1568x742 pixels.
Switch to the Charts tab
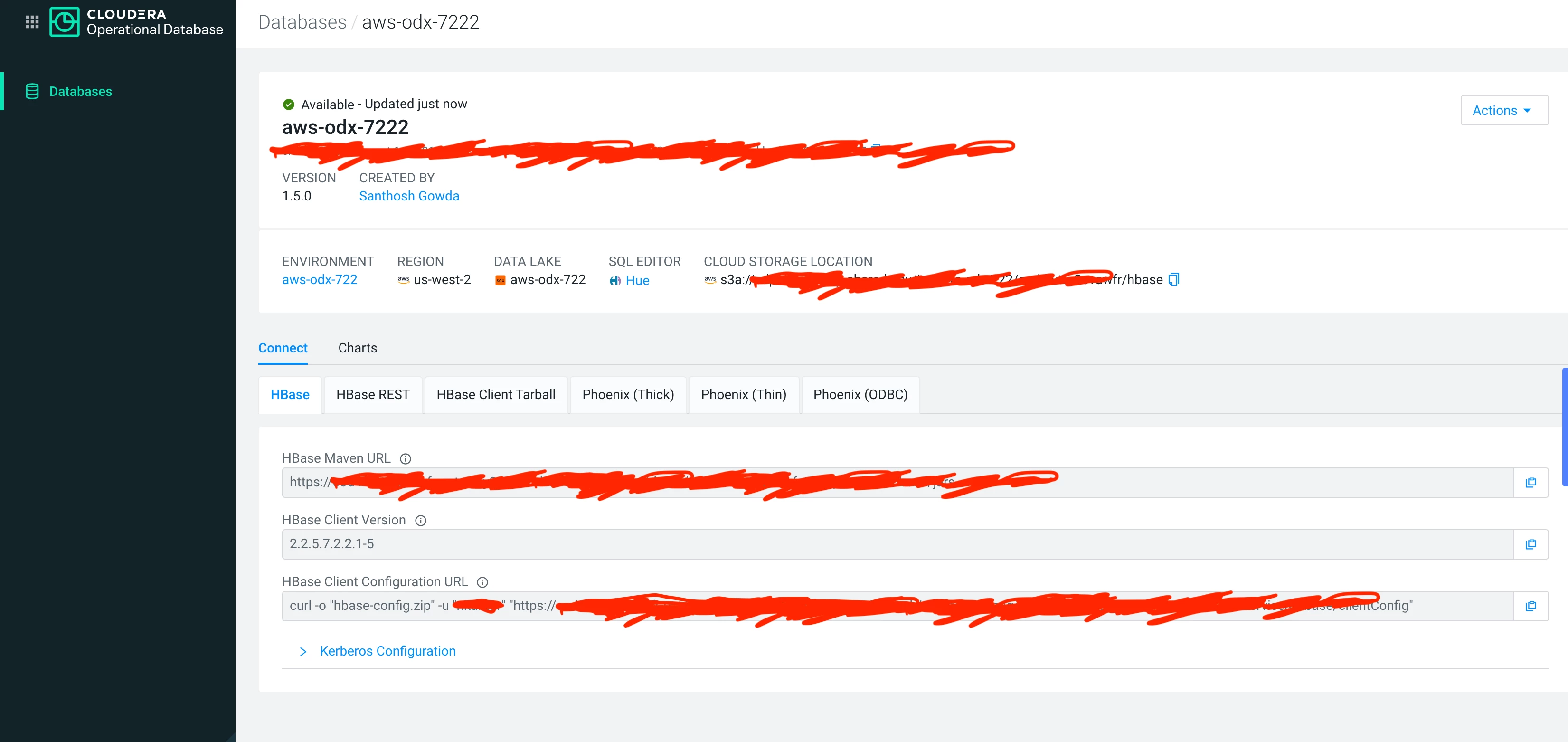tap(357, 348)
